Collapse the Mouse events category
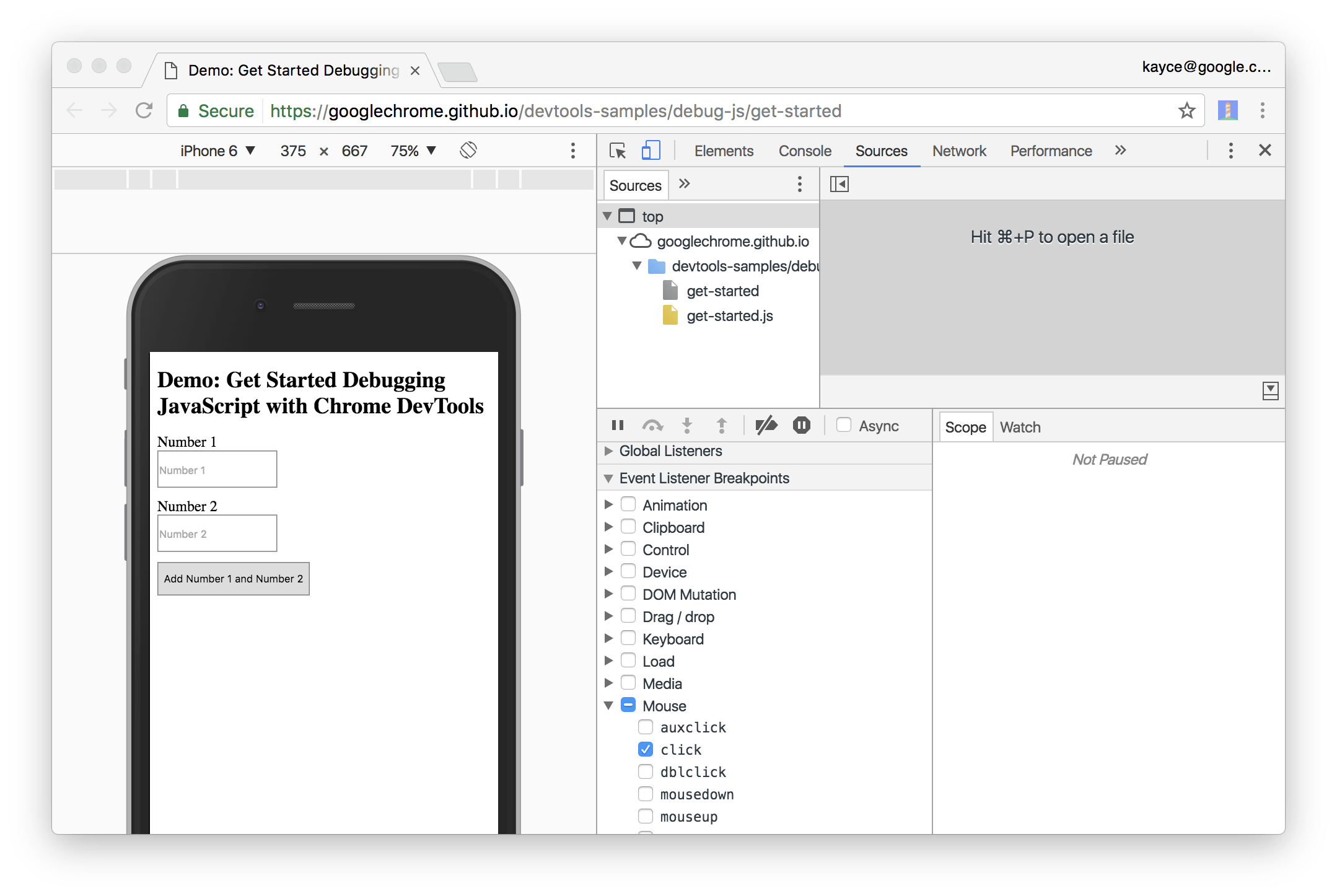The width and height of the screenshot is (1337, 896). click(608, 706)
